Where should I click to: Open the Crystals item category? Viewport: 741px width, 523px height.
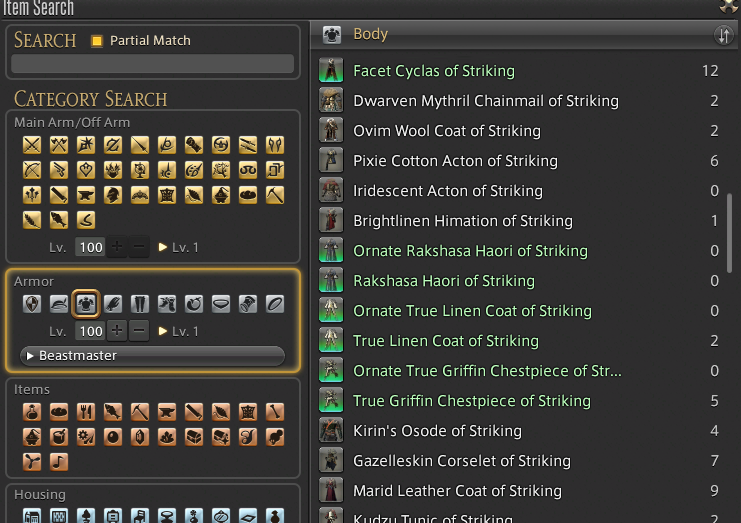click(140, 437)
